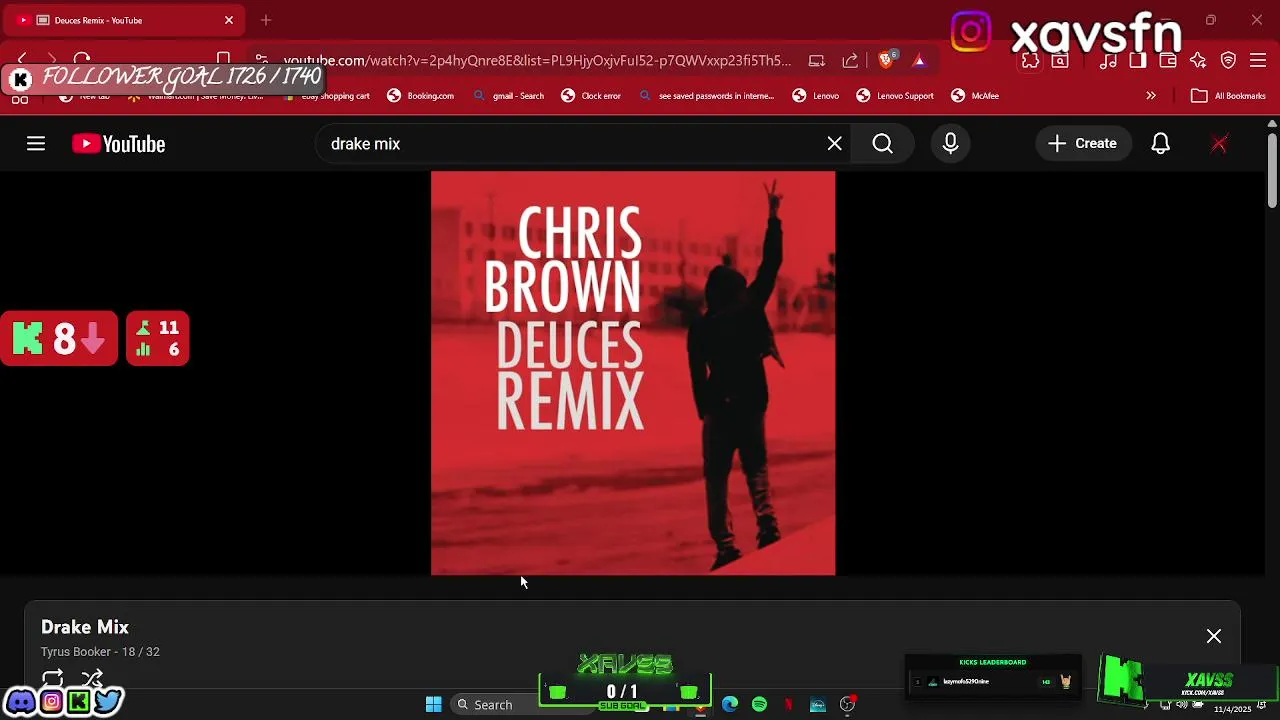Click the Tyrus Booker playlist author
Image resolution: width=1280 pixels, height=720 pixels.
[75, 652]
